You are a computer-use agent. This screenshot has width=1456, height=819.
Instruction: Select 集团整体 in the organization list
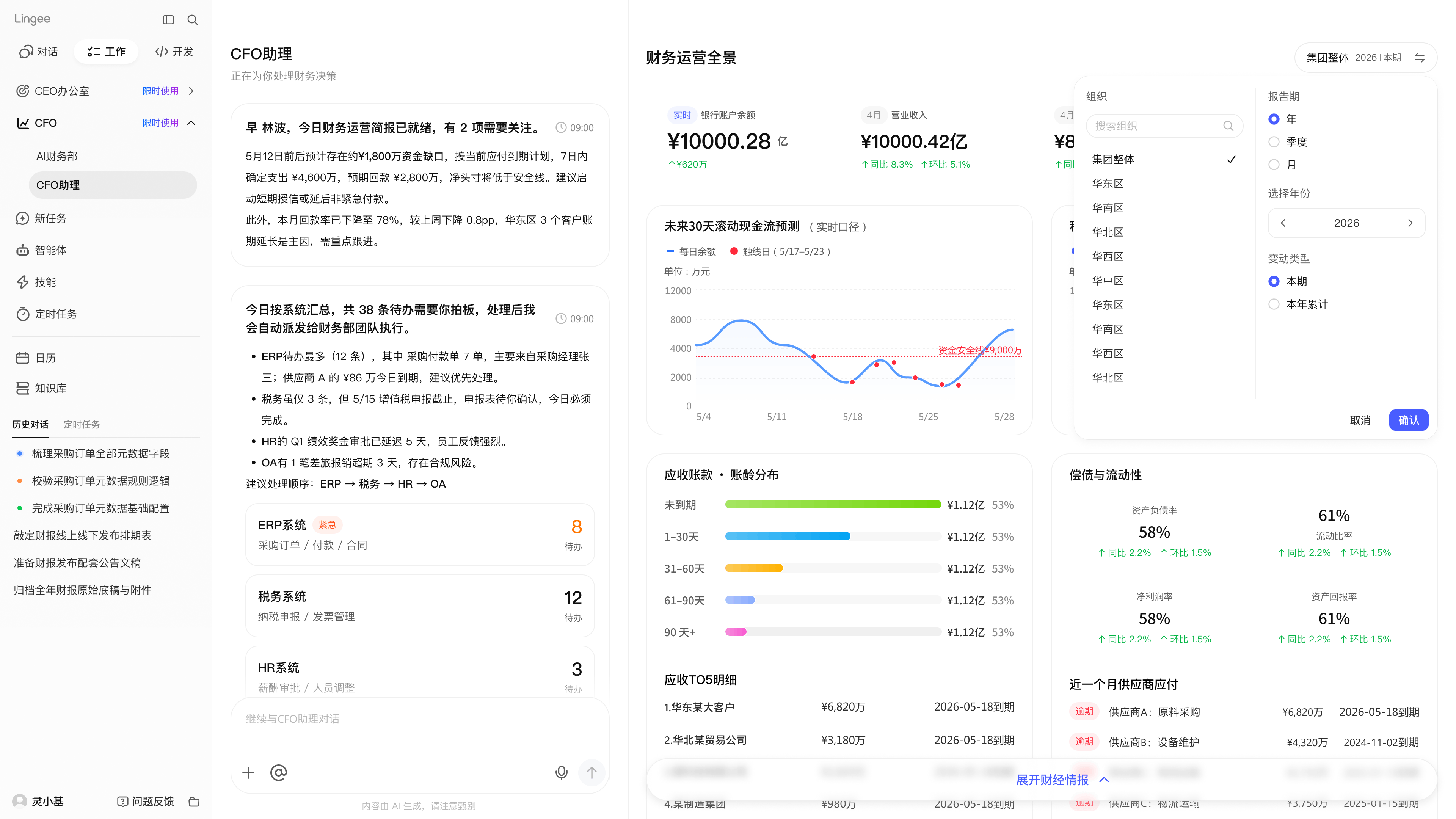pos(1164,159)
